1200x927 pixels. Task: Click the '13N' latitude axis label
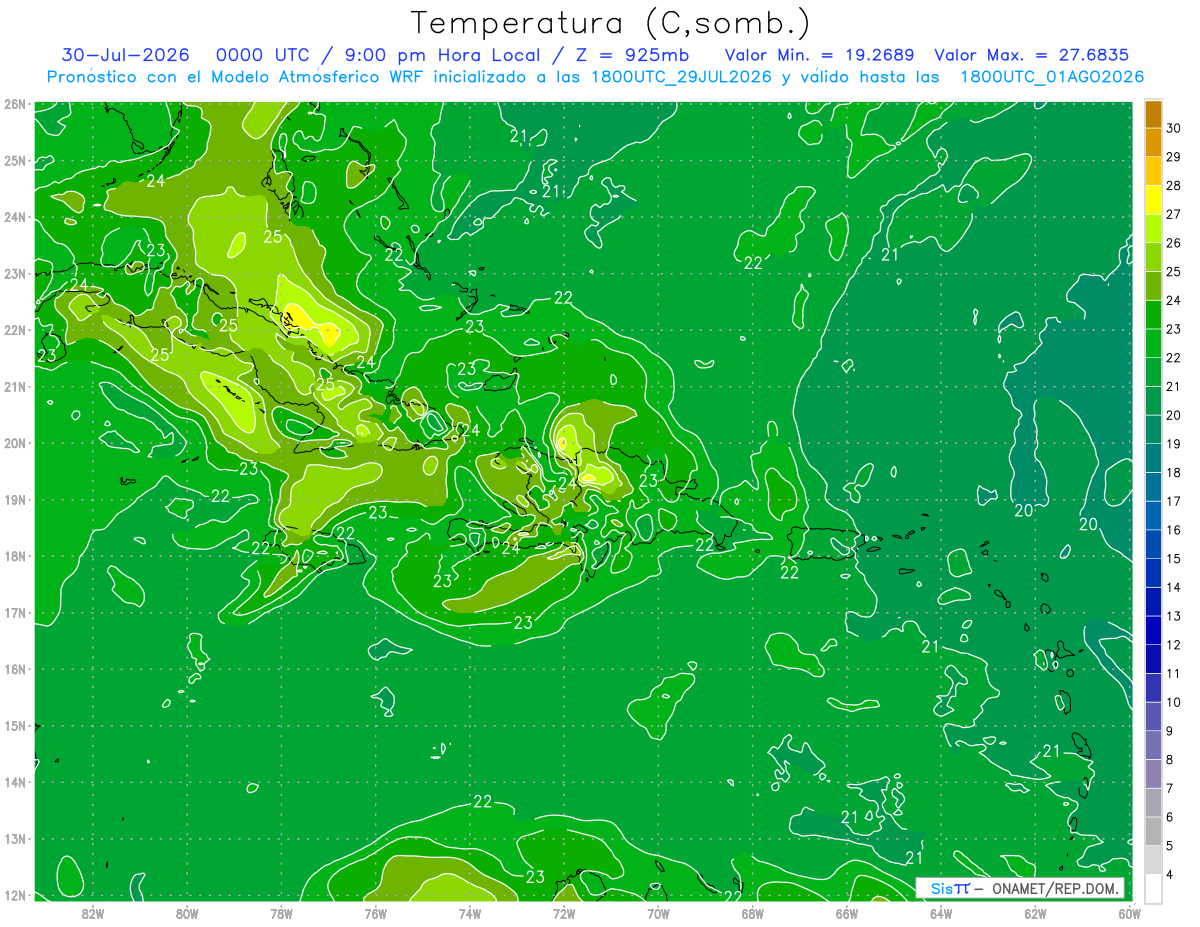14,839
